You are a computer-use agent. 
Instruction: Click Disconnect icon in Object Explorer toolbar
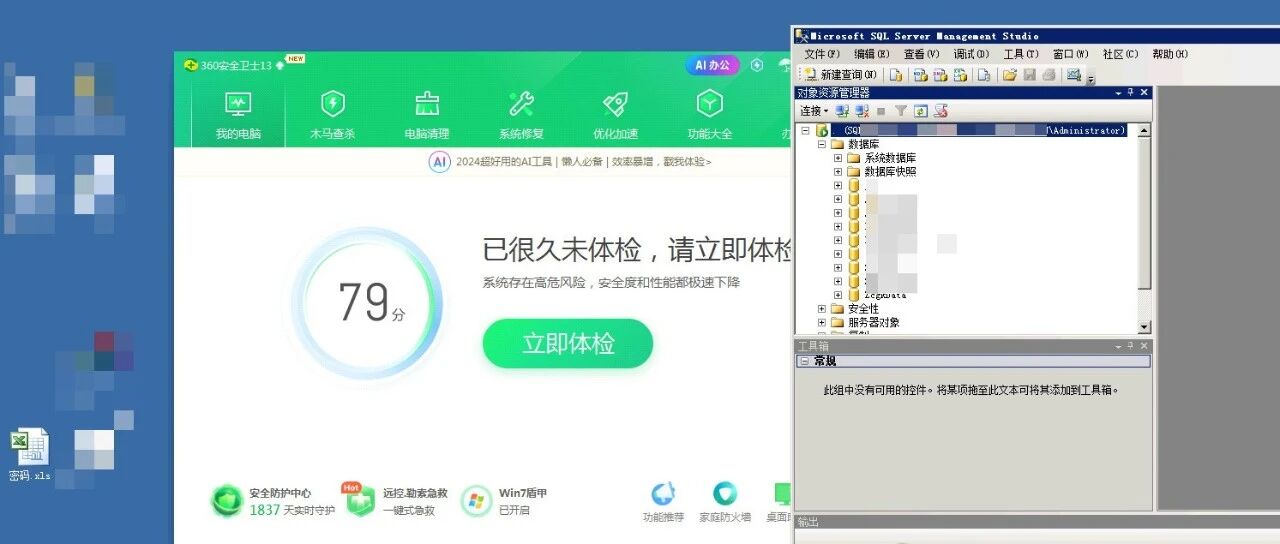(x=862, y=111)
